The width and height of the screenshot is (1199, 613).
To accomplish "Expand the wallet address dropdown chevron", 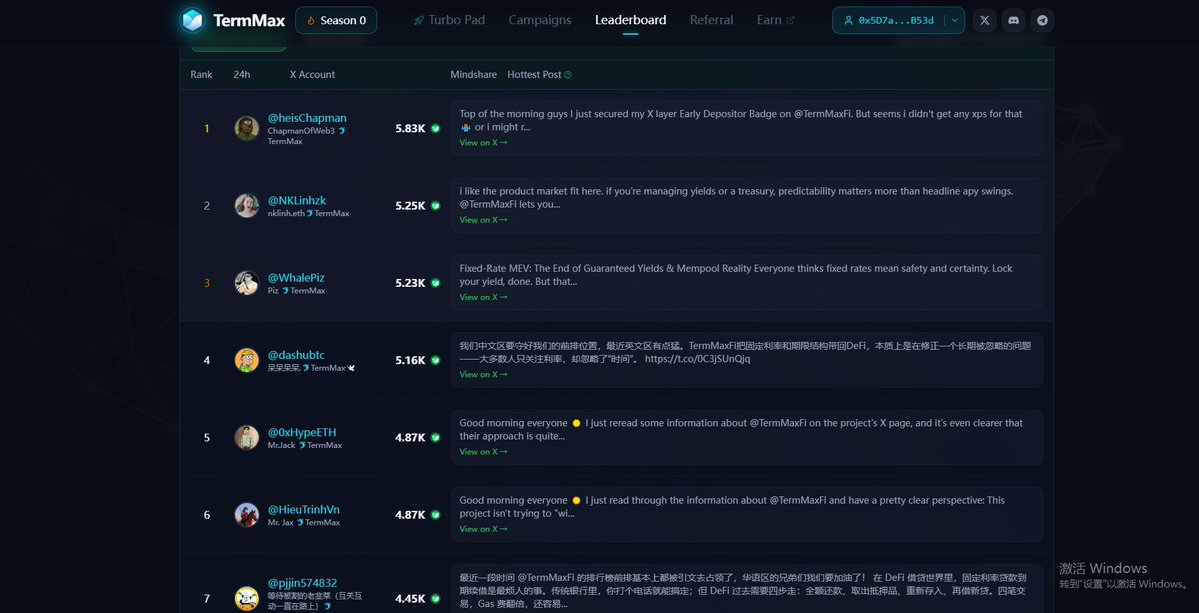I will click(953, 19).
